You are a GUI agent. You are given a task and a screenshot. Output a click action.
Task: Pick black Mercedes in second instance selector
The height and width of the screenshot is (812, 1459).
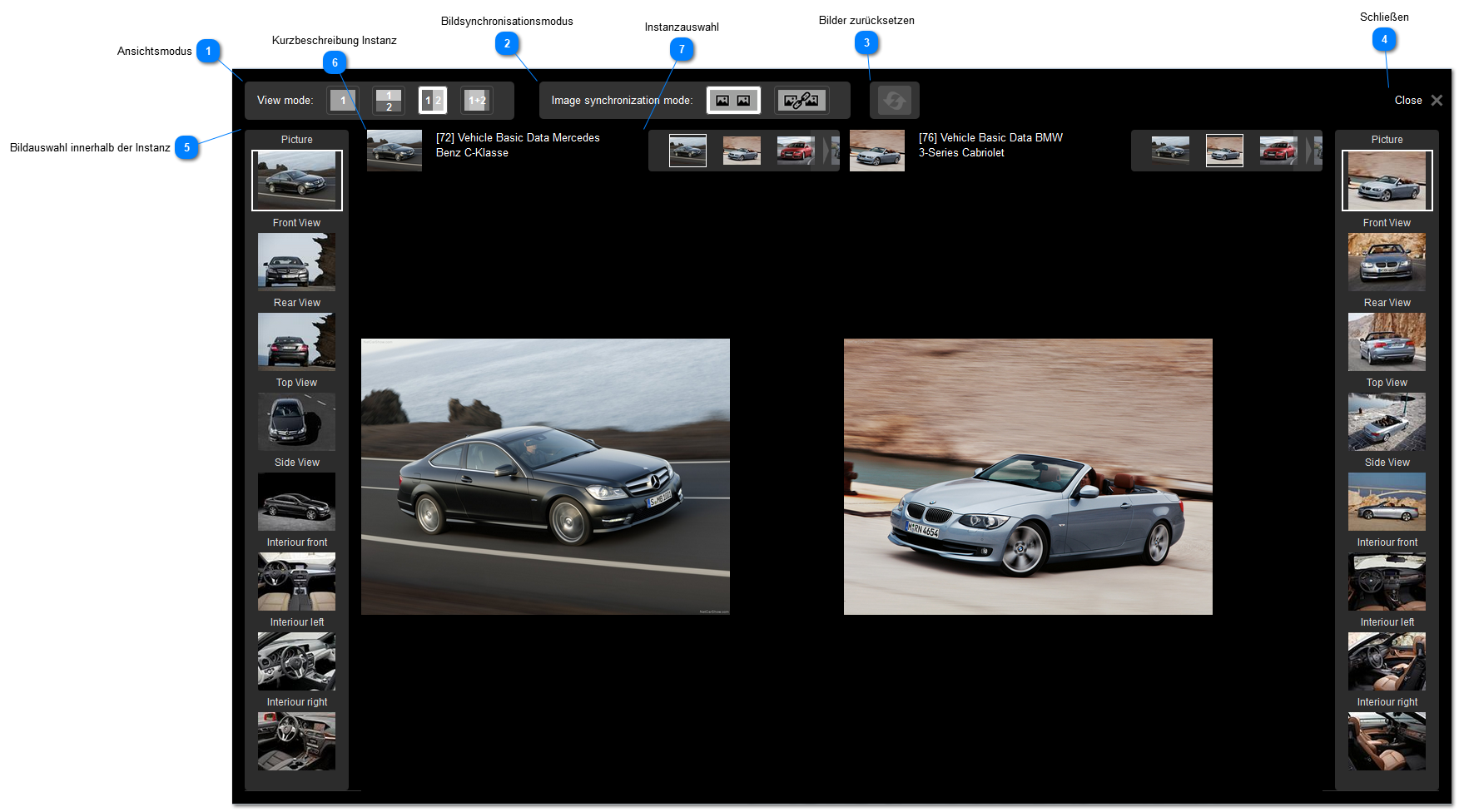pos(1170,151)
